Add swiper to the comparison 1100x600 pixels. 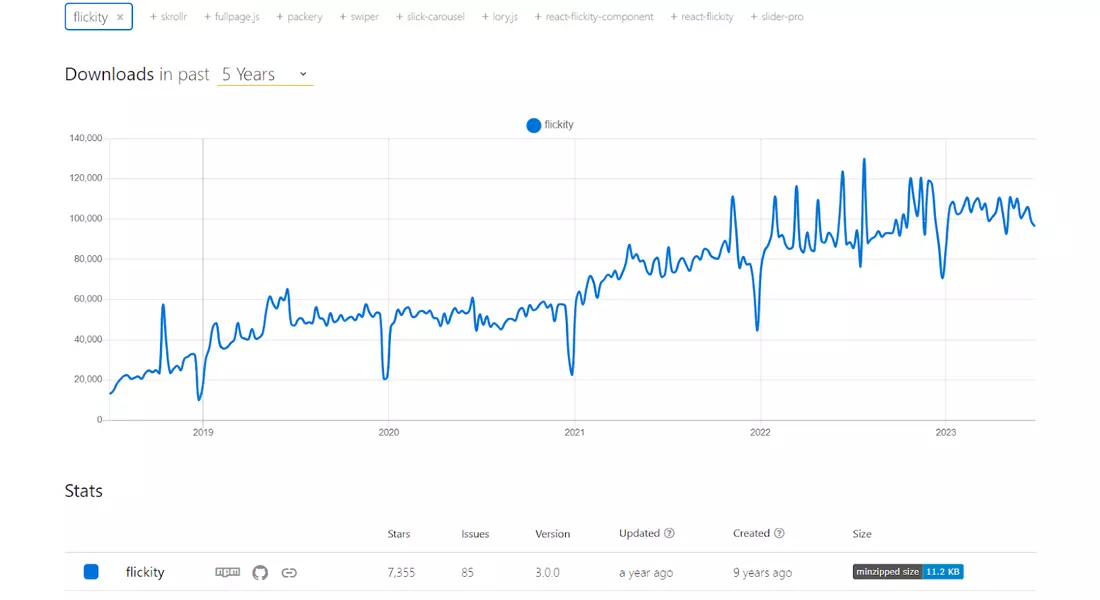point(359,17)
